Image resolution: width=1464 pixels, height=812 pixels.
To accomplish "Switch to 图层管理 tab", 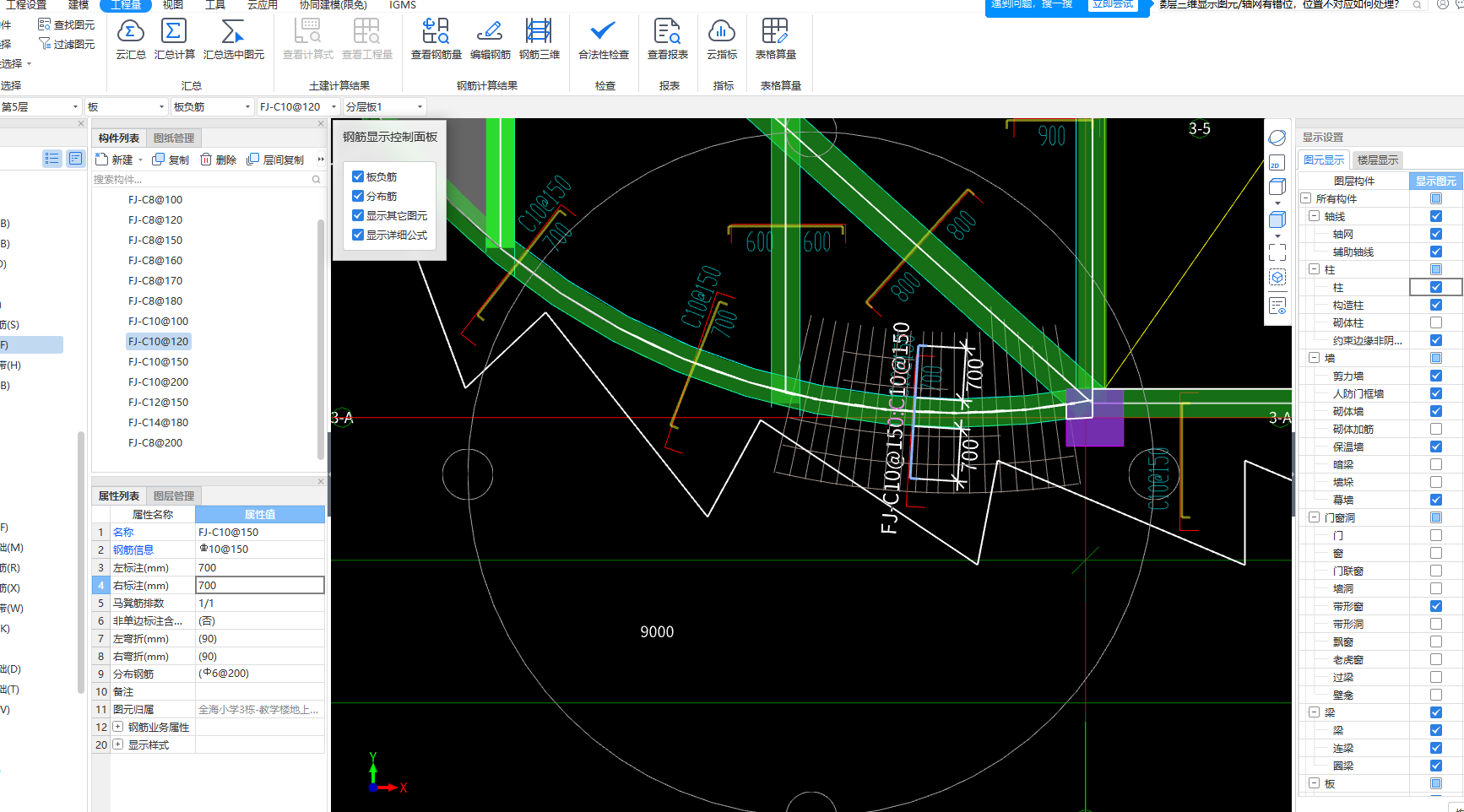I will pos(173,495).
